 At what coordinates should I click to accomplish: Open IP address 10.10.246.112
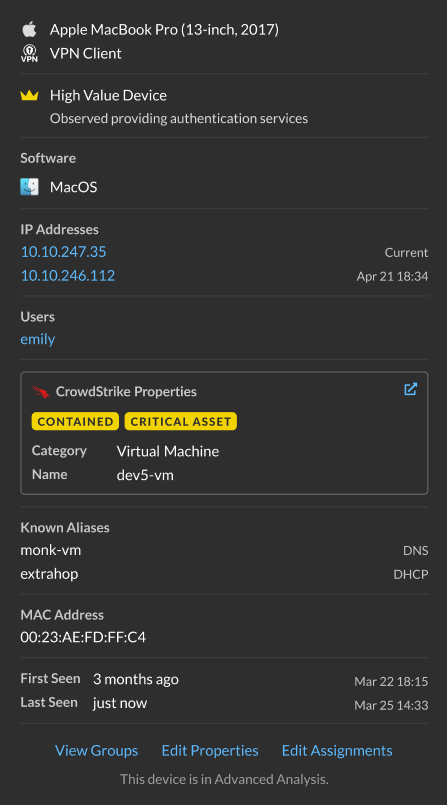coord(68,276)
